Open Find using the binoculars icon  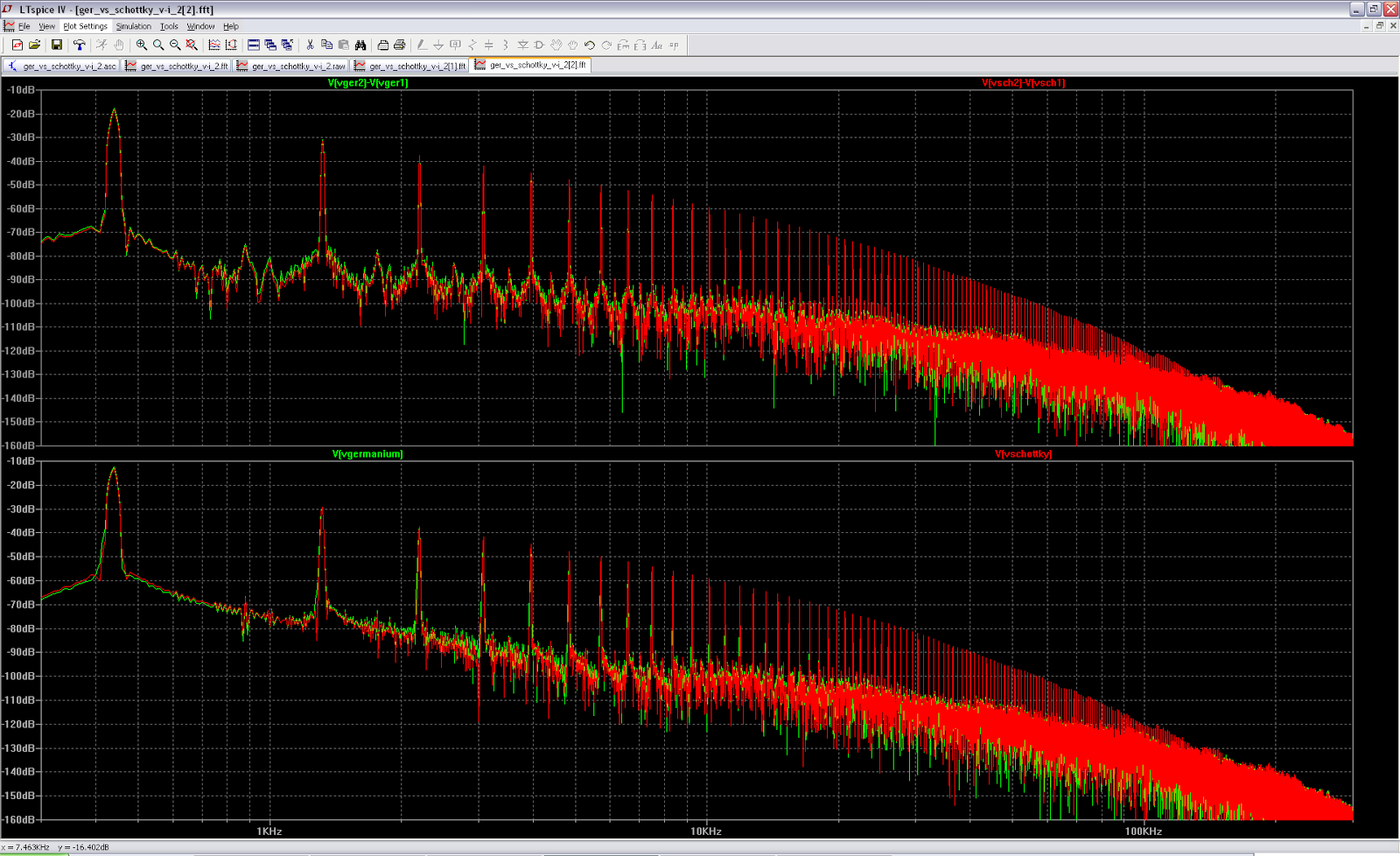pyautogui.click(x=361, y=45)
